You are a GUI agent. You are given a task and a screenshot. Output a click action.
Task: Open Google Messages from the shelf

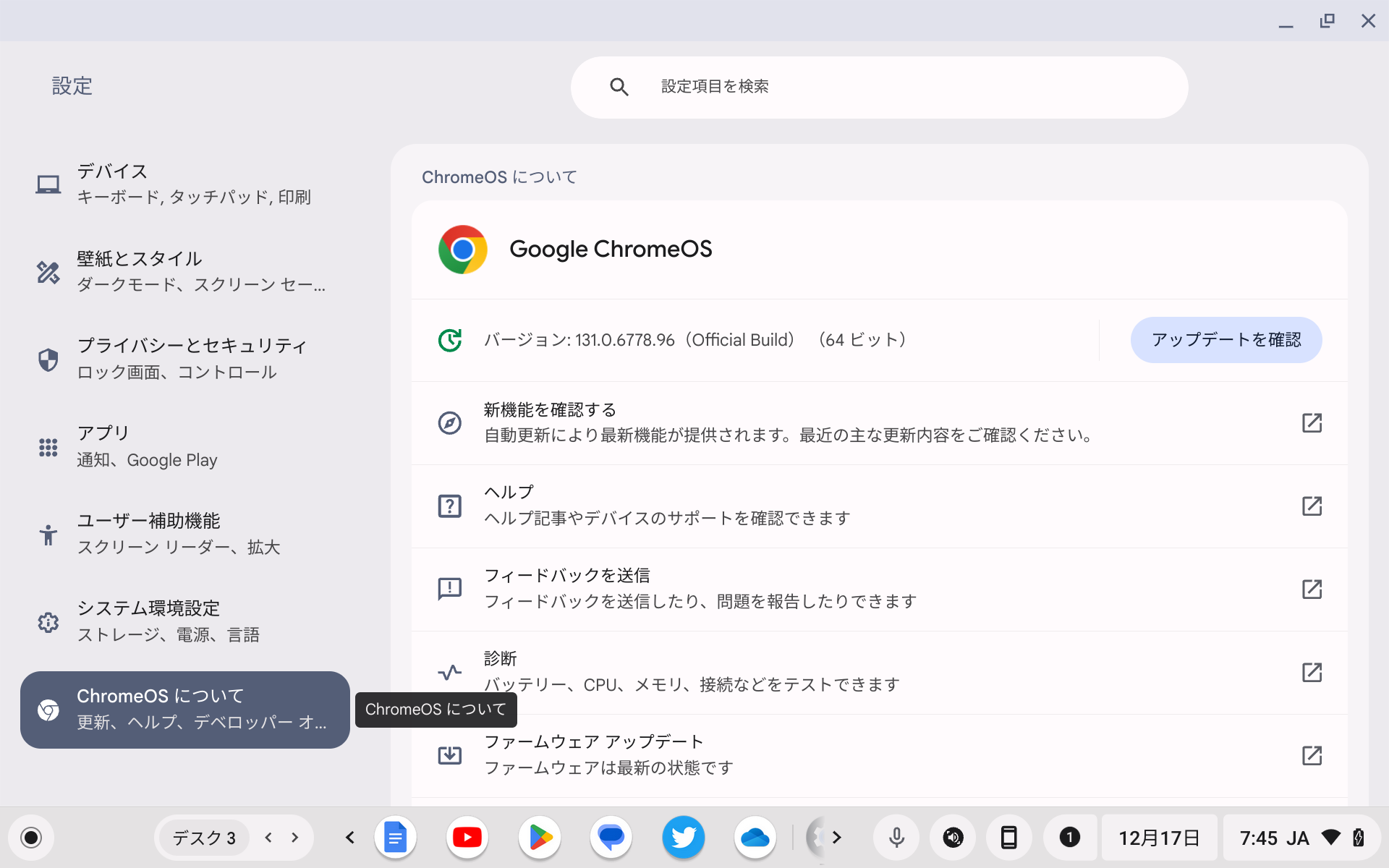[611, 838]
